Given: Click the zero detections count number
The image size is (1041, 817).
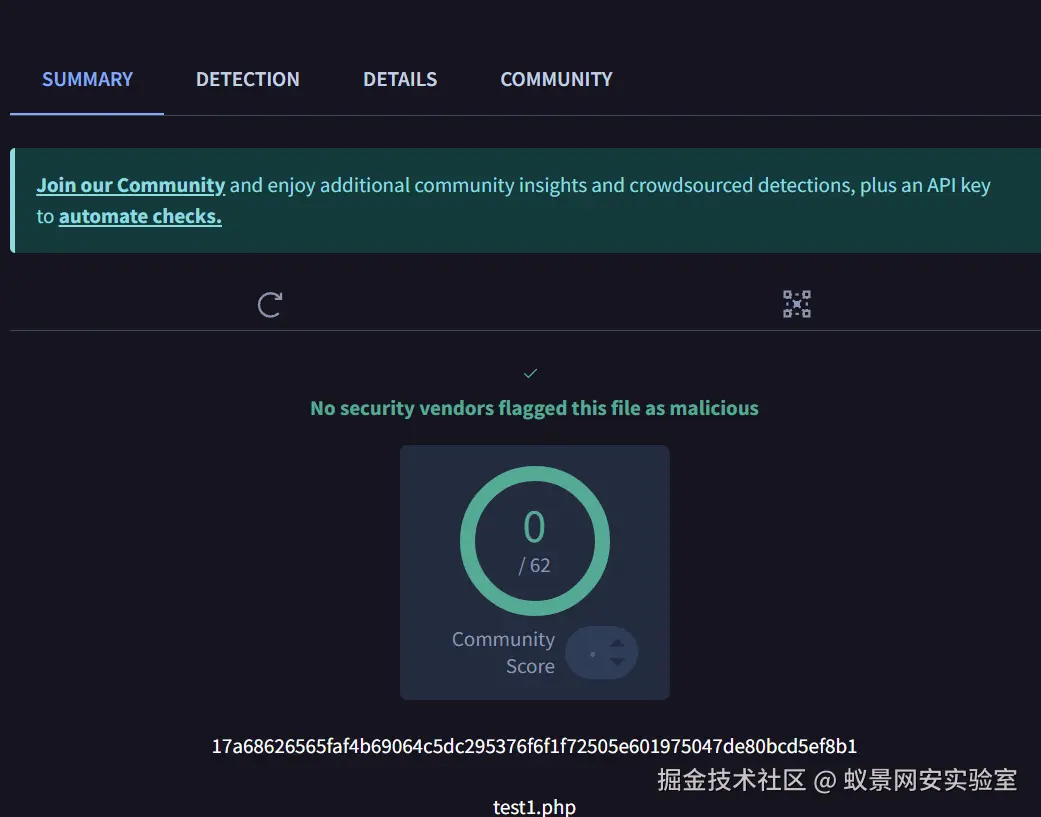Looking at the screenshot, I should (x=534, y=527).
